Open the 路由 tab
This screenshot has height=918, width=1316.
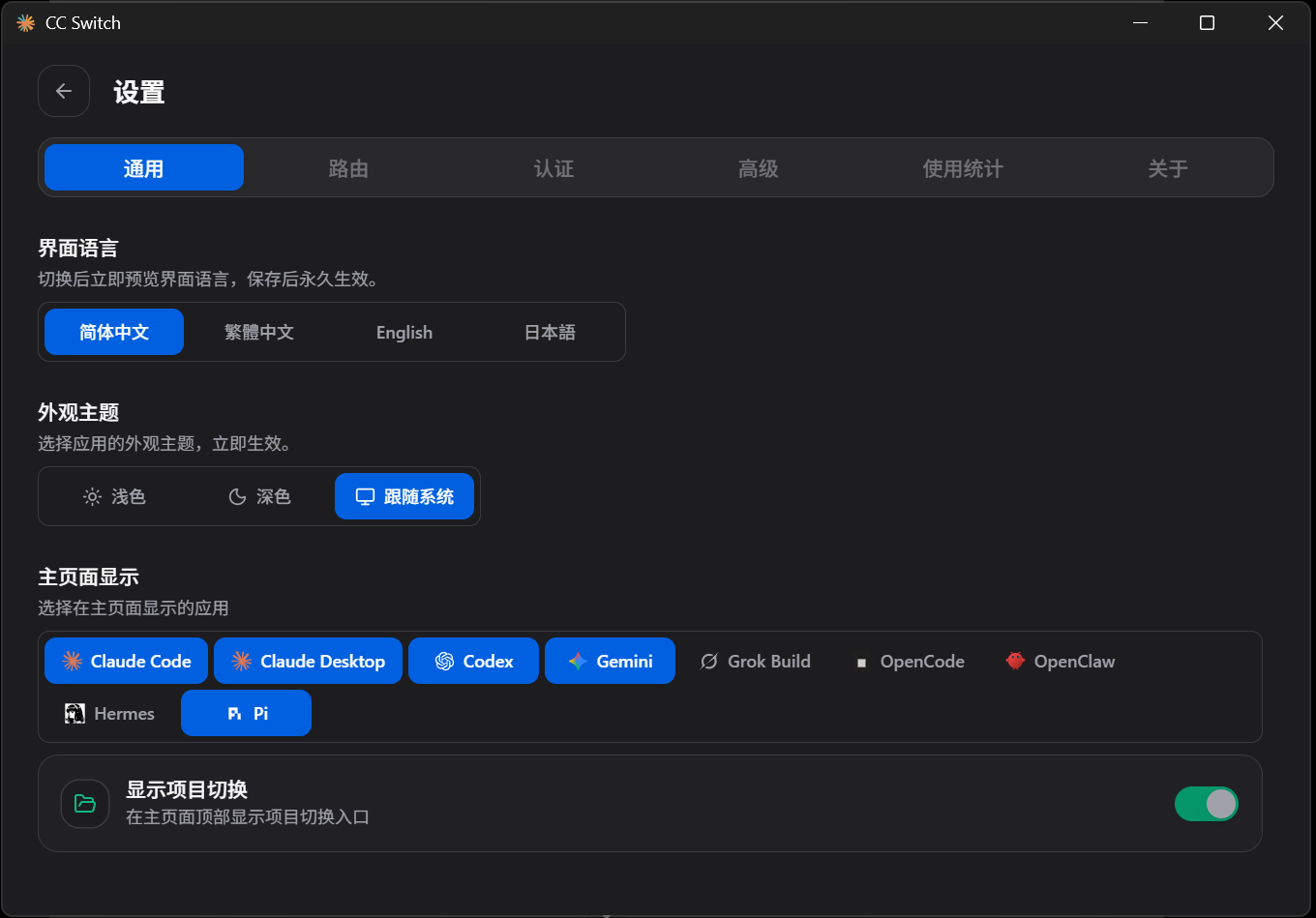[x=348, y=168]
